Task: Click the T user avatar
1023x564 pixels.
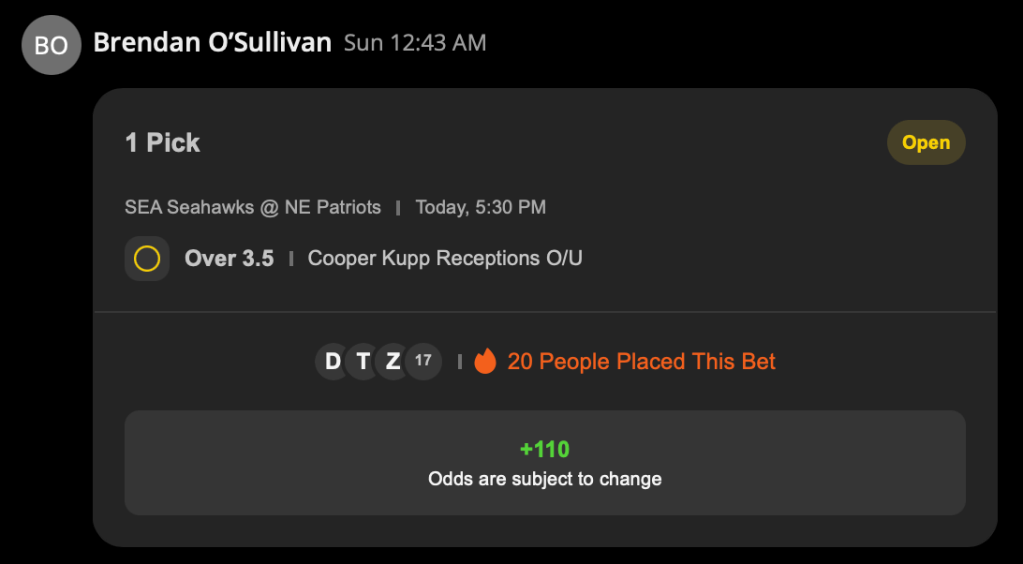Action: click(363, 361)
